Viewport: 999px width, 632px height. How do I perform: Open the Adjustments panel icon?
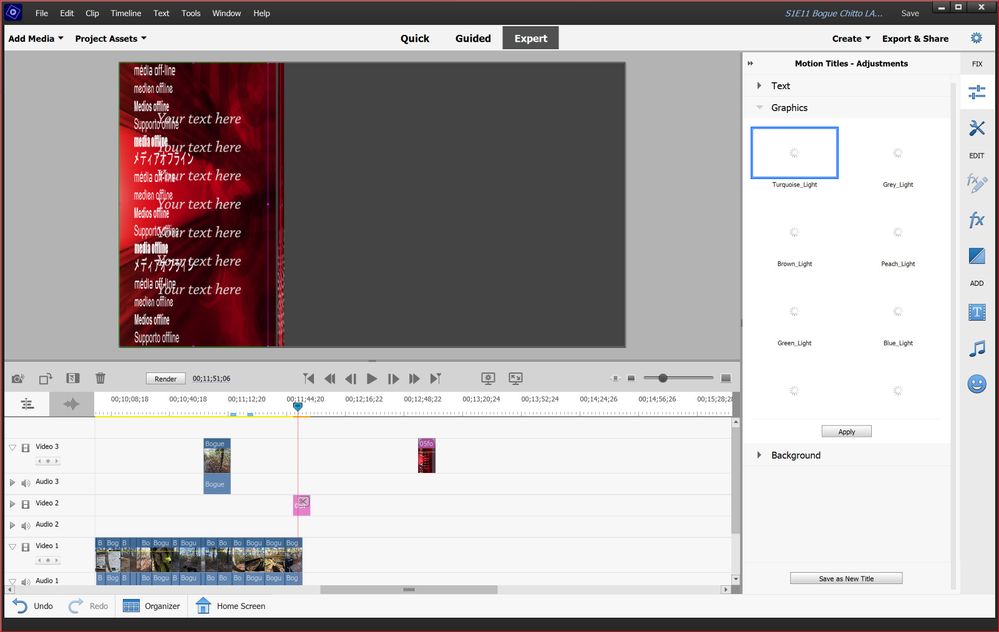click(x=976, y=93)
